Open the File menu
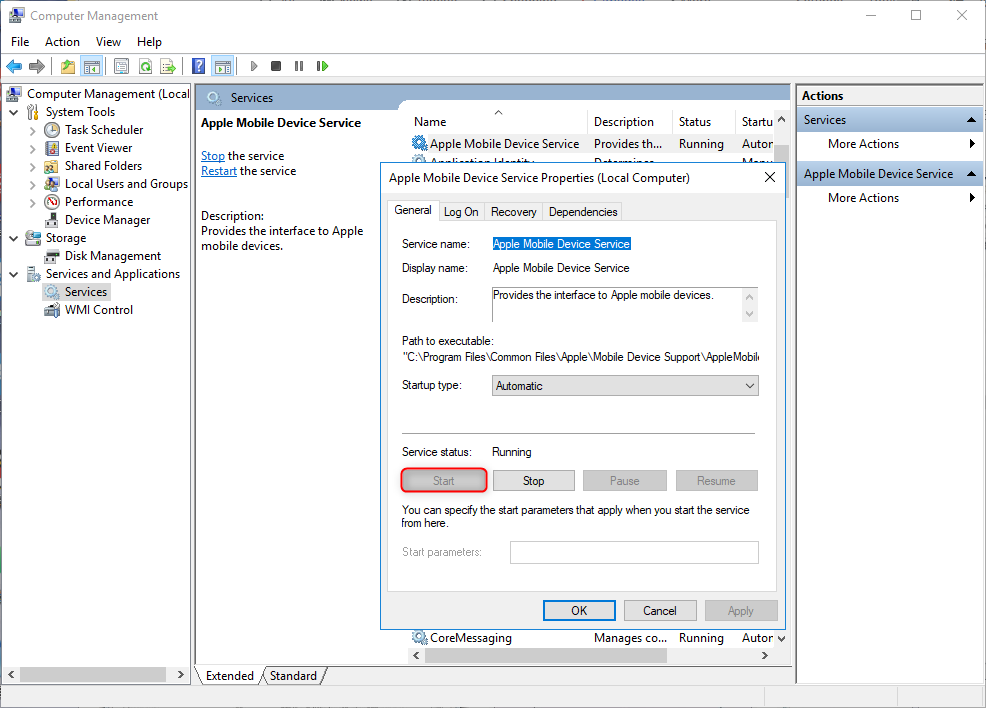Viewport: 986px width, 708px height. pos(20,41)
